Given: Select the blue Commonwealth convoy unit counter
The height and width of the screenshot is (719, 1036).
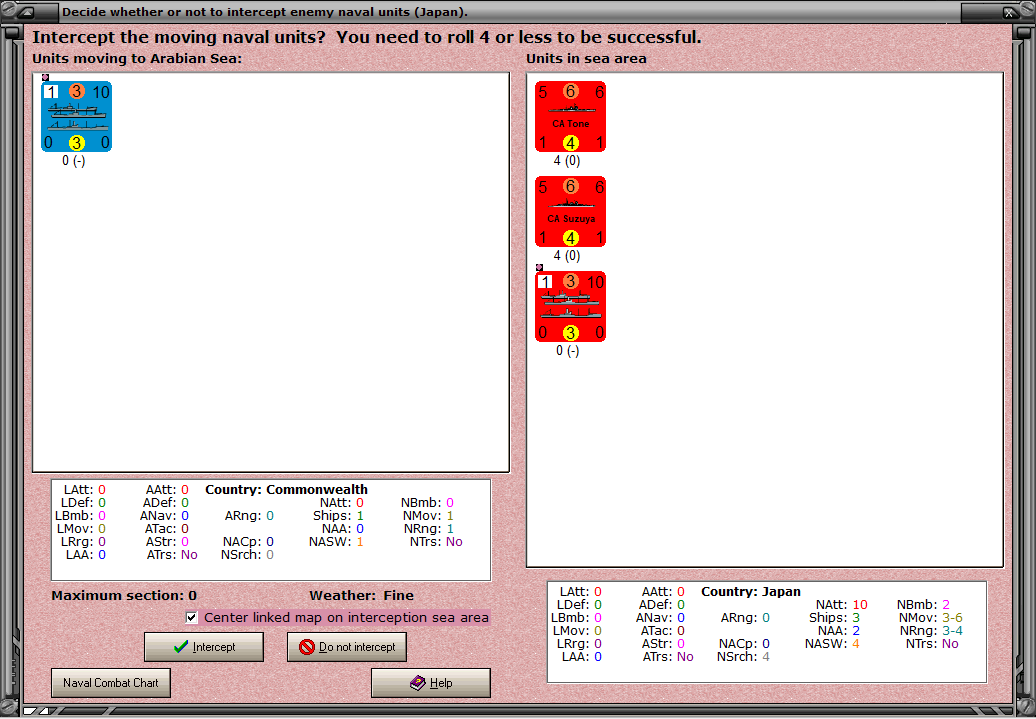Looking at the screenshot, I should [77, 117].
